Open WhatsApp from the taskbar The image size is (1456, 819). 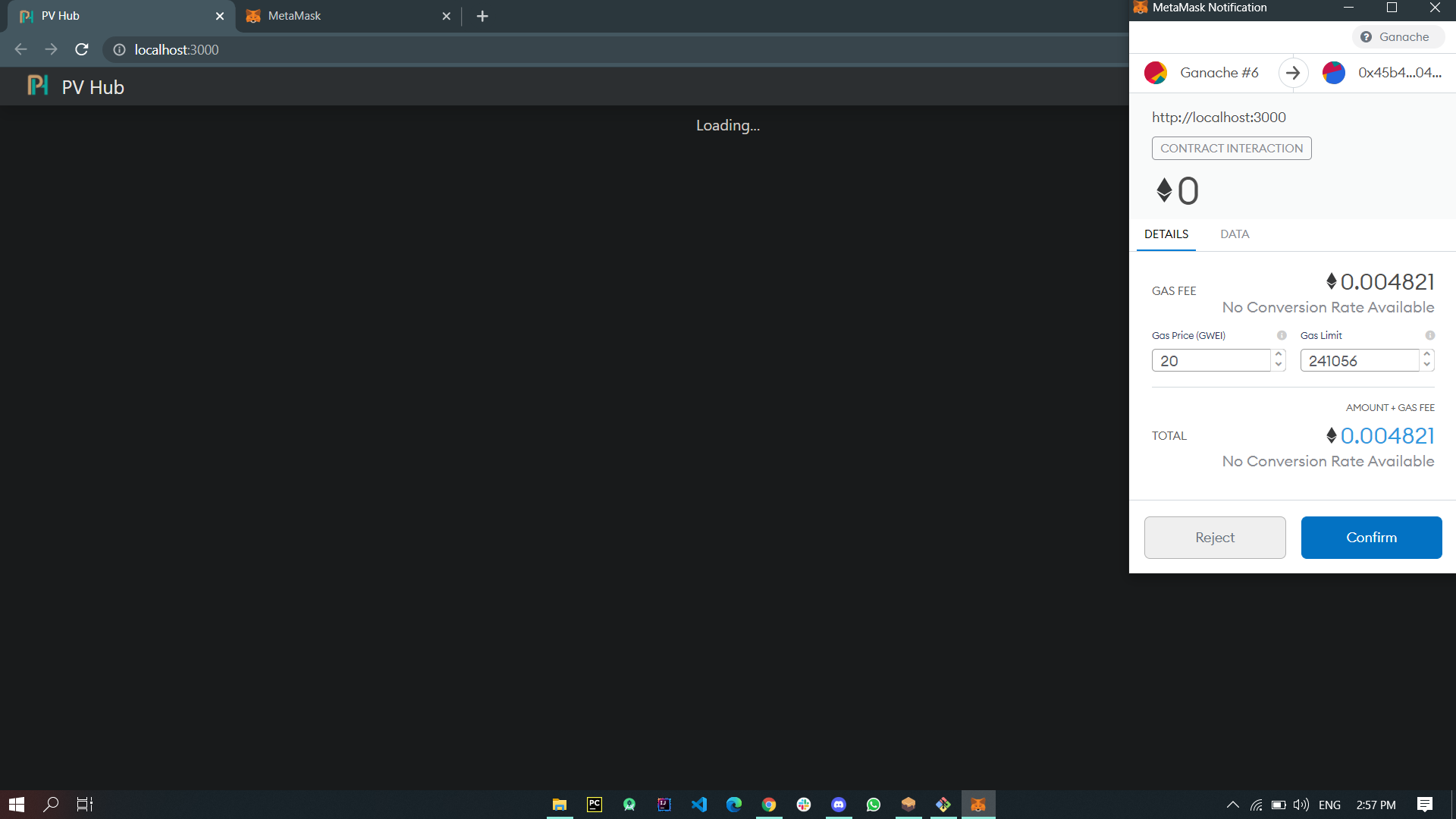point(874,804)
